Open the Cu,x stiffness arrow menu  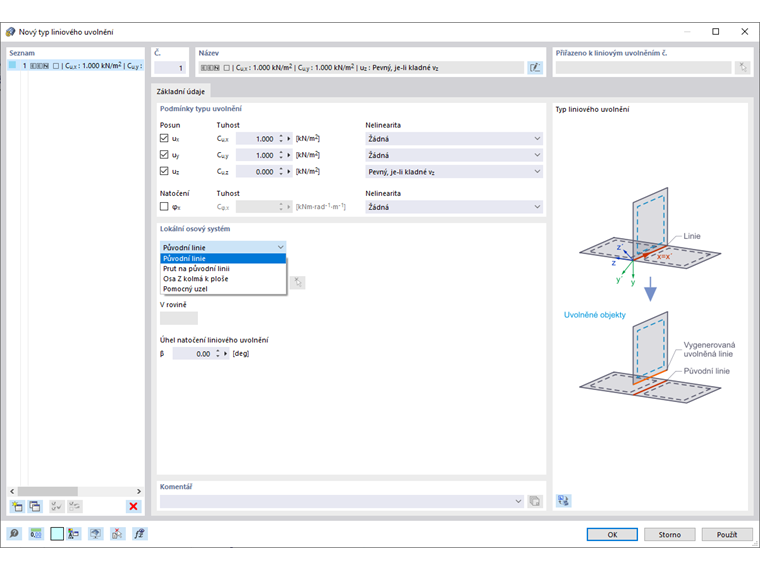tap(289, 139)
